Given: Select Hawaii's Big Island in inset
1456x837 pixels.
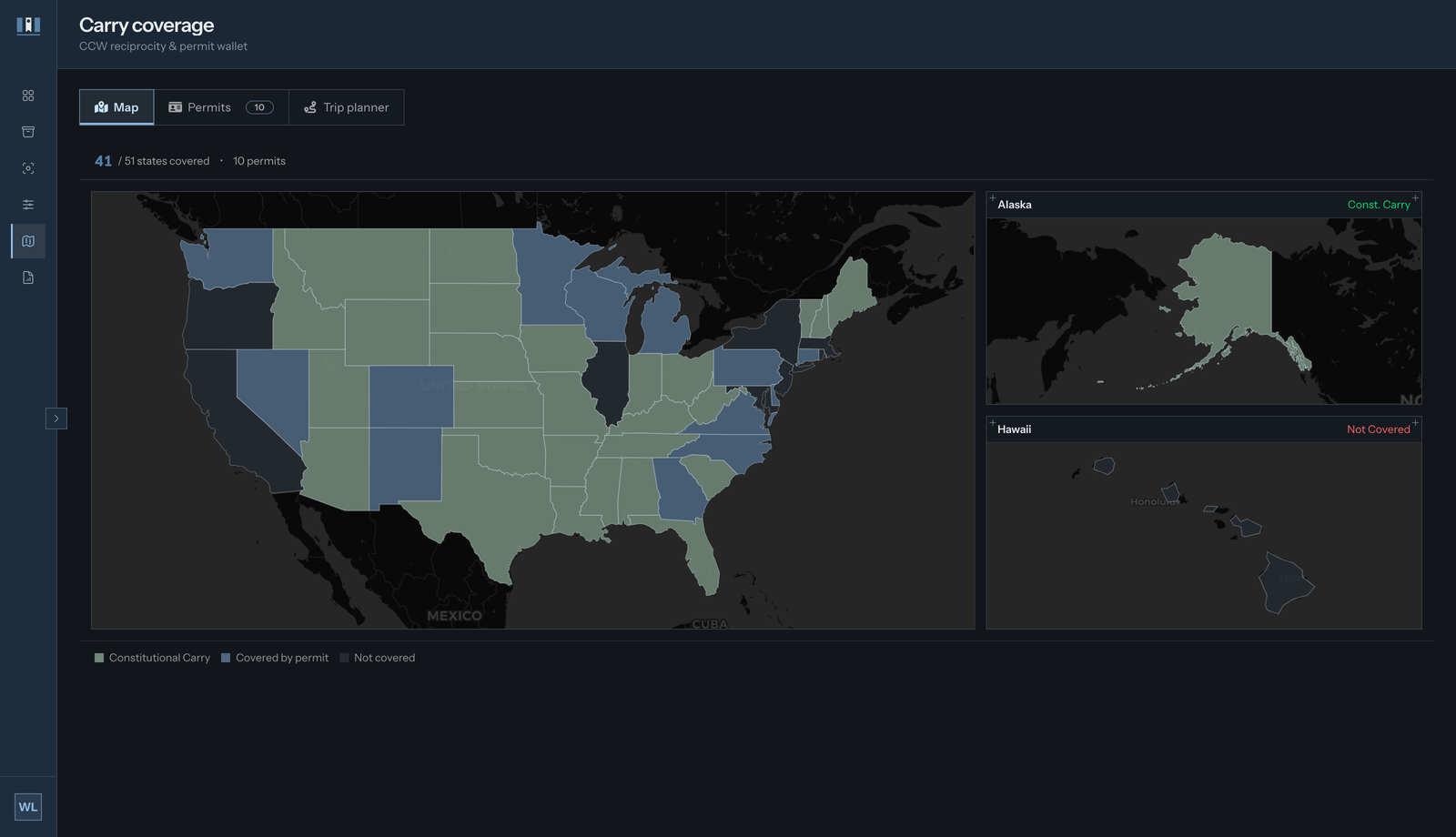Looking at the screenshot, I should point(1285,582).
